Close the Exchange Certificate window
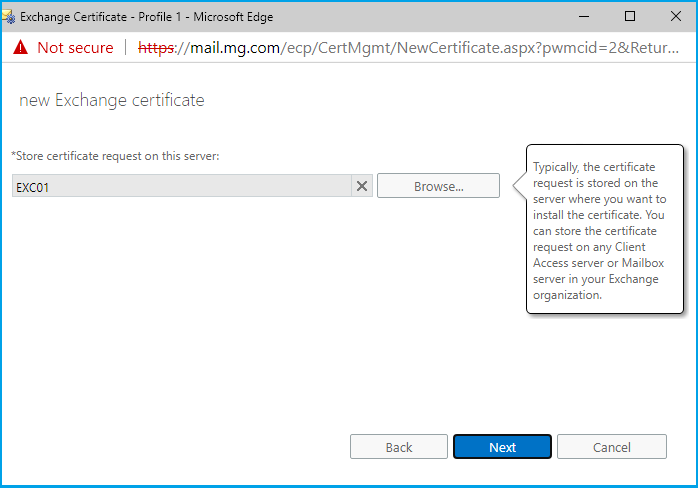Image resolution: width=698 pixels, height=489 pixels. pyautogui.click(x=675, y=17)
